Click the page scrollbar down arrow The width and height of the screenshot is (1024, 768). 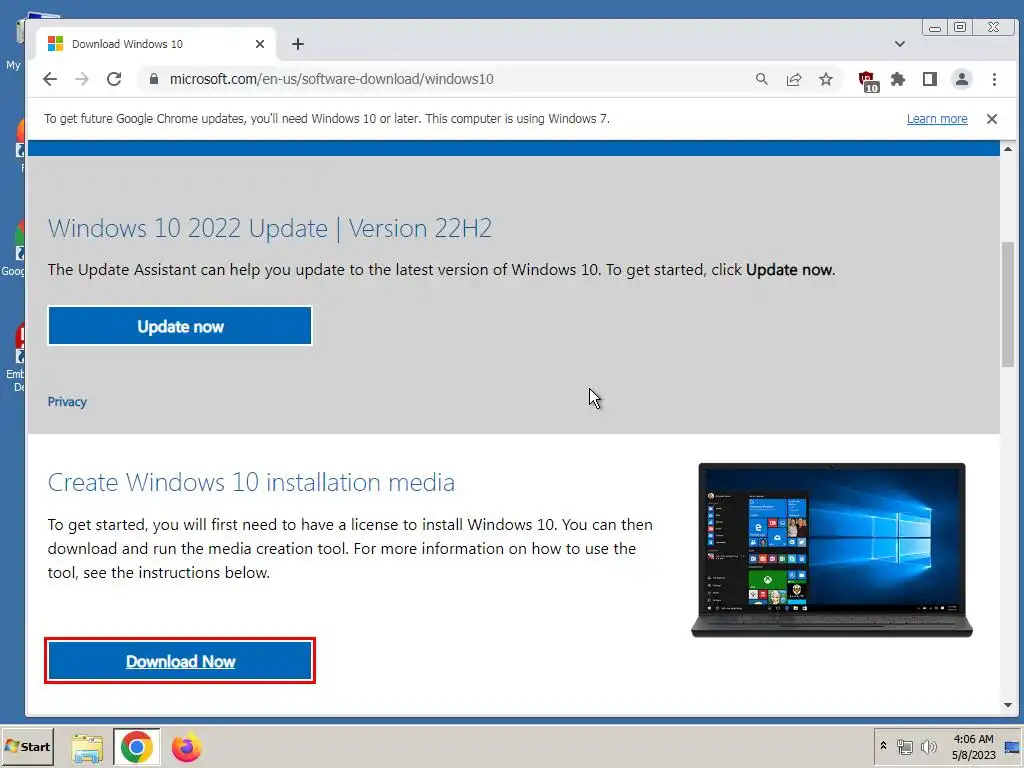(x=1008, y=705)
